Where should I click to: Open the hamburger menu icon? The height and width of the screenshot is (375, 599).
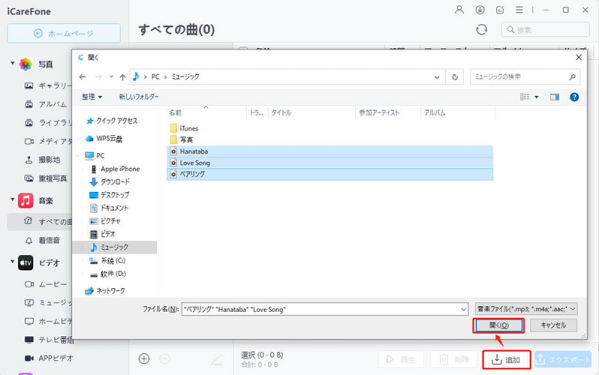[519, 10]
